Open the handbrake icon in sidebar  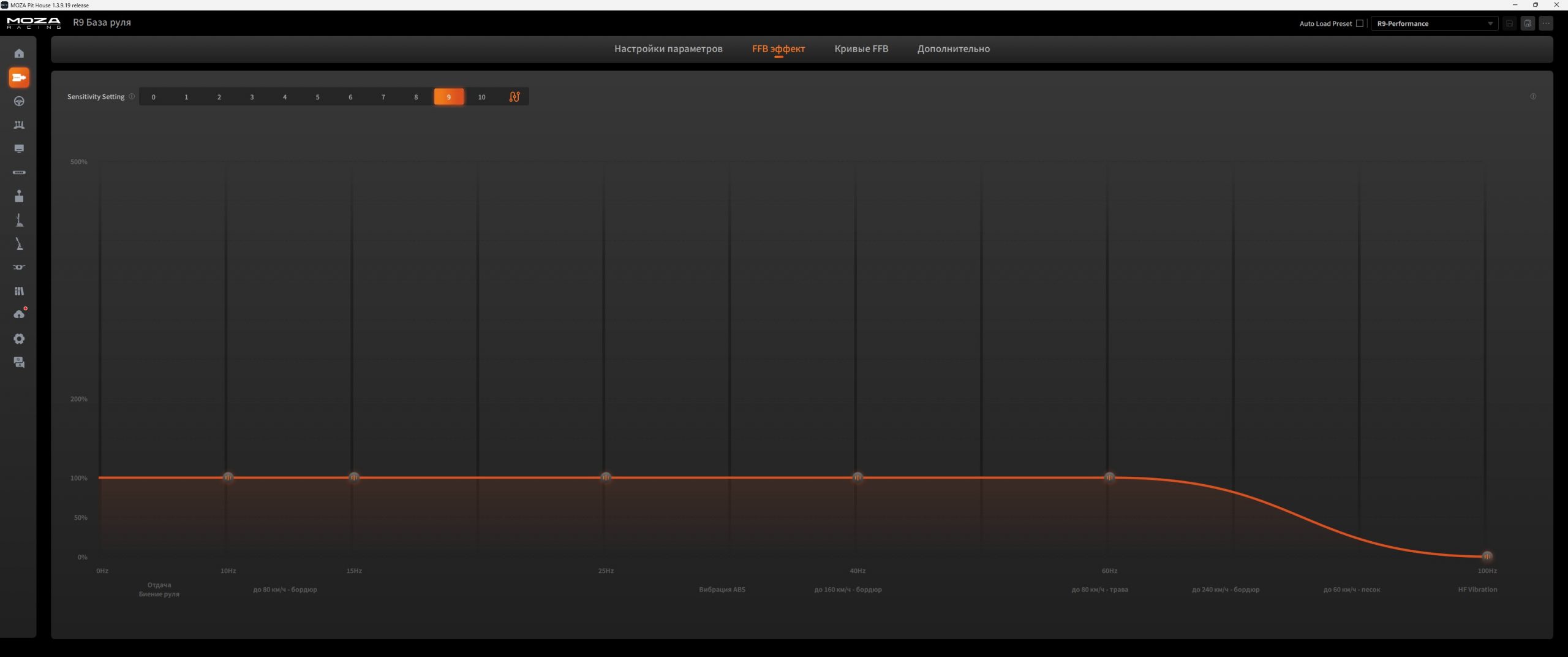(x=19, y=244)
